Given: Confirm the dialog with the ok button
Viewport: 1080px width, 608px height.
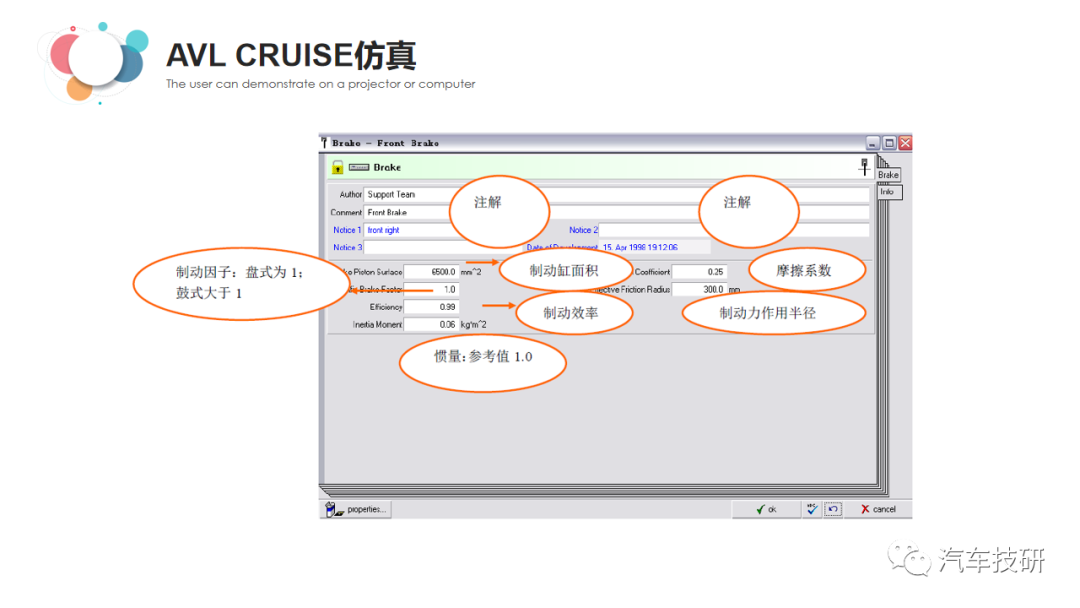Looking at the screenshot, I should [x=767, y=509].
